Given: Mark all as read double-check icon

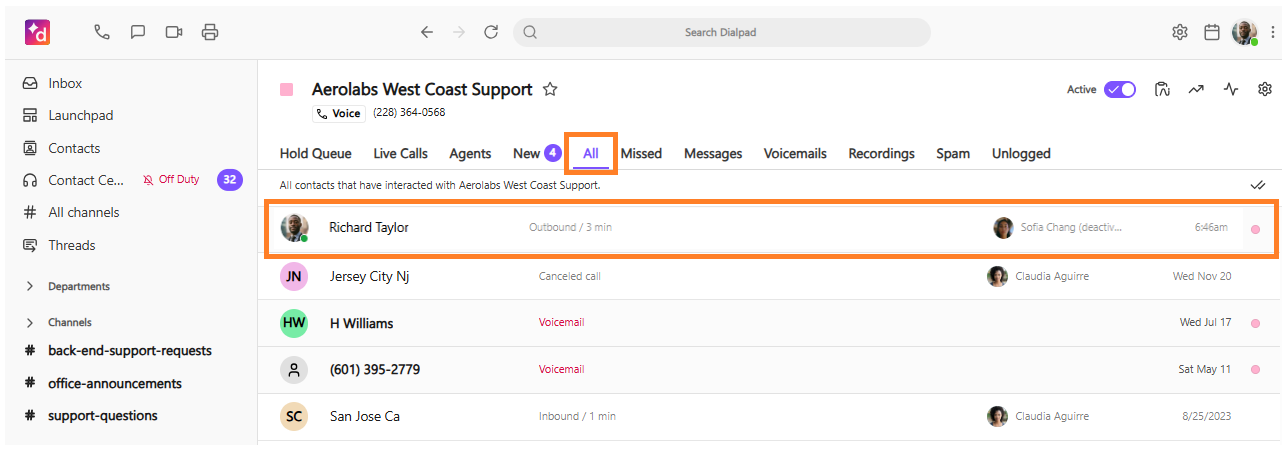Looking at the screenshot, I should click(x=1258, y=185).
